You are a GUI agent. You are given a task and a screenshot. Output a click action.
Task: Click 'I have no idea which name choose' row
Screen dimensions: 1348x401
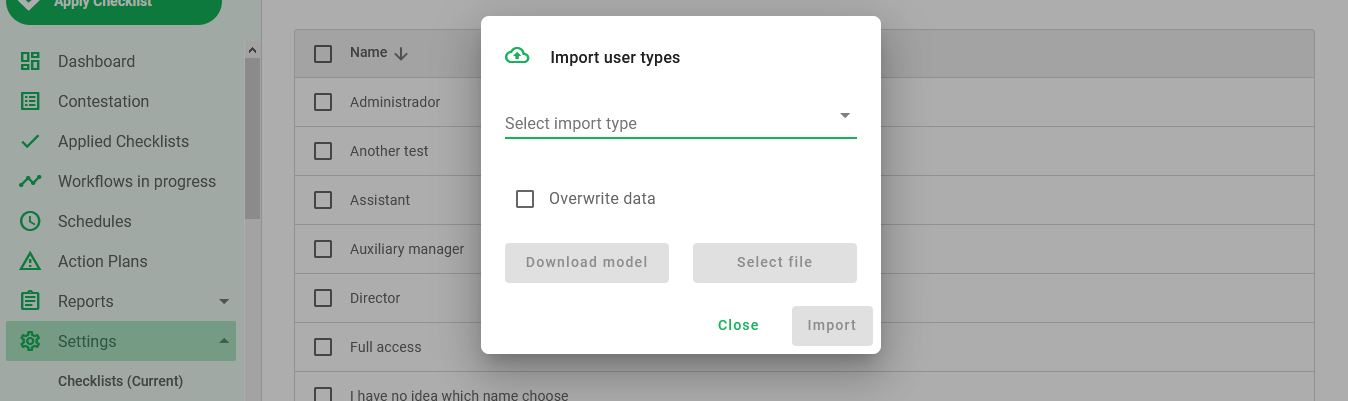click(x=459, y=395)
